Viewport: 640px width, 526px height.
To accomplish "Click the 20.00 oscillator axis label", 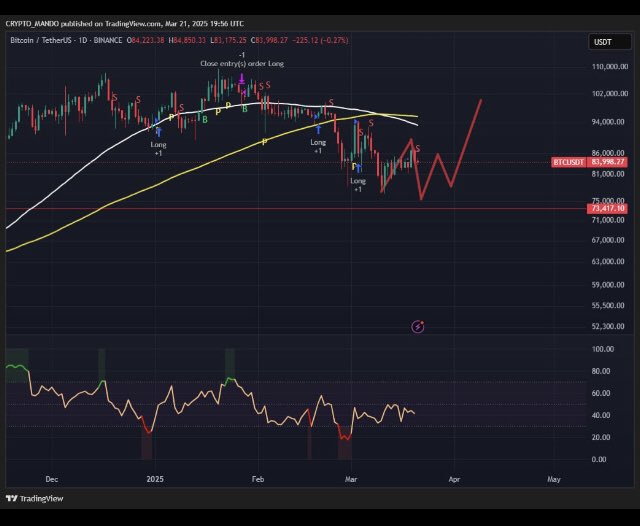I will (601, 437).
